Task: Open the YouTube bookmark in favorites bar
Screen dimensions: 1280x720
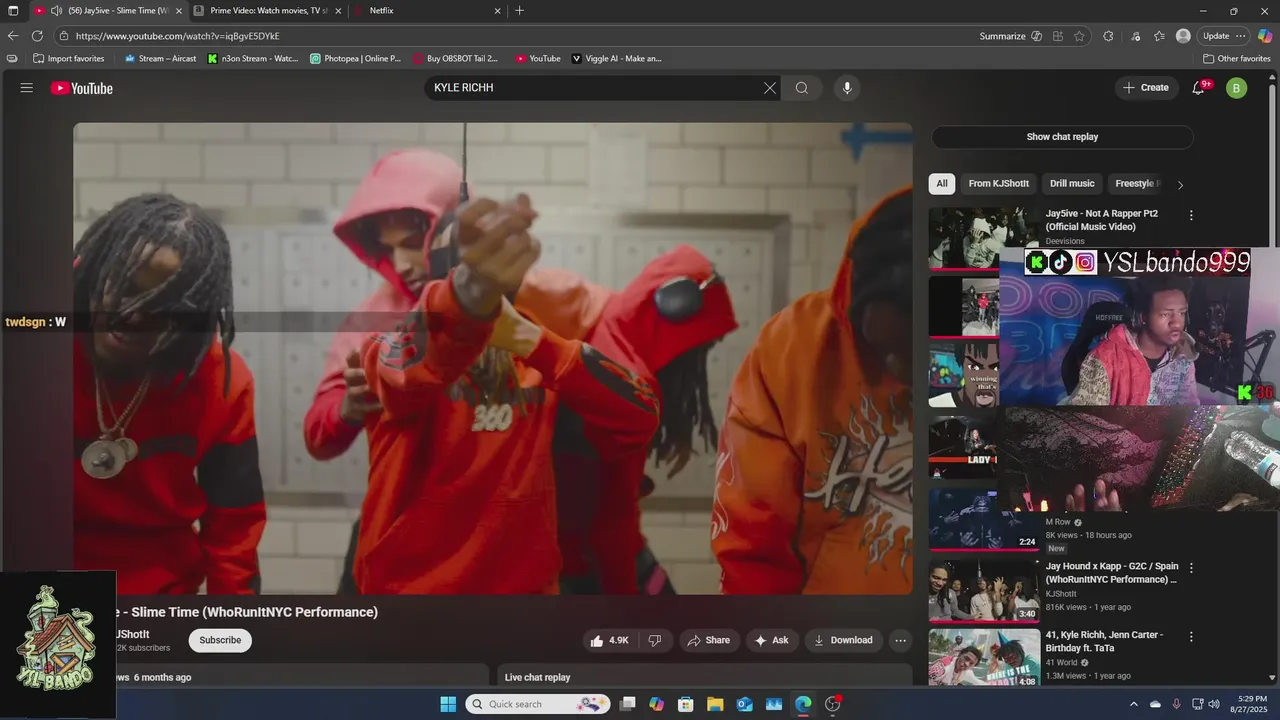Action: 538,59
